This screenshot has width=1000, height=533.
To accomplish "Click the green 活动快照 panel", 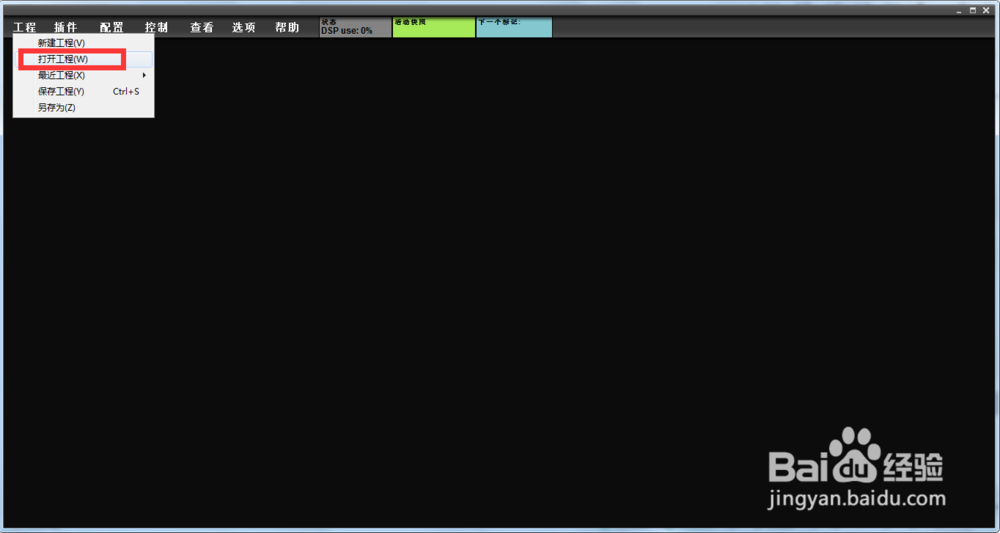I will (434, 27).
